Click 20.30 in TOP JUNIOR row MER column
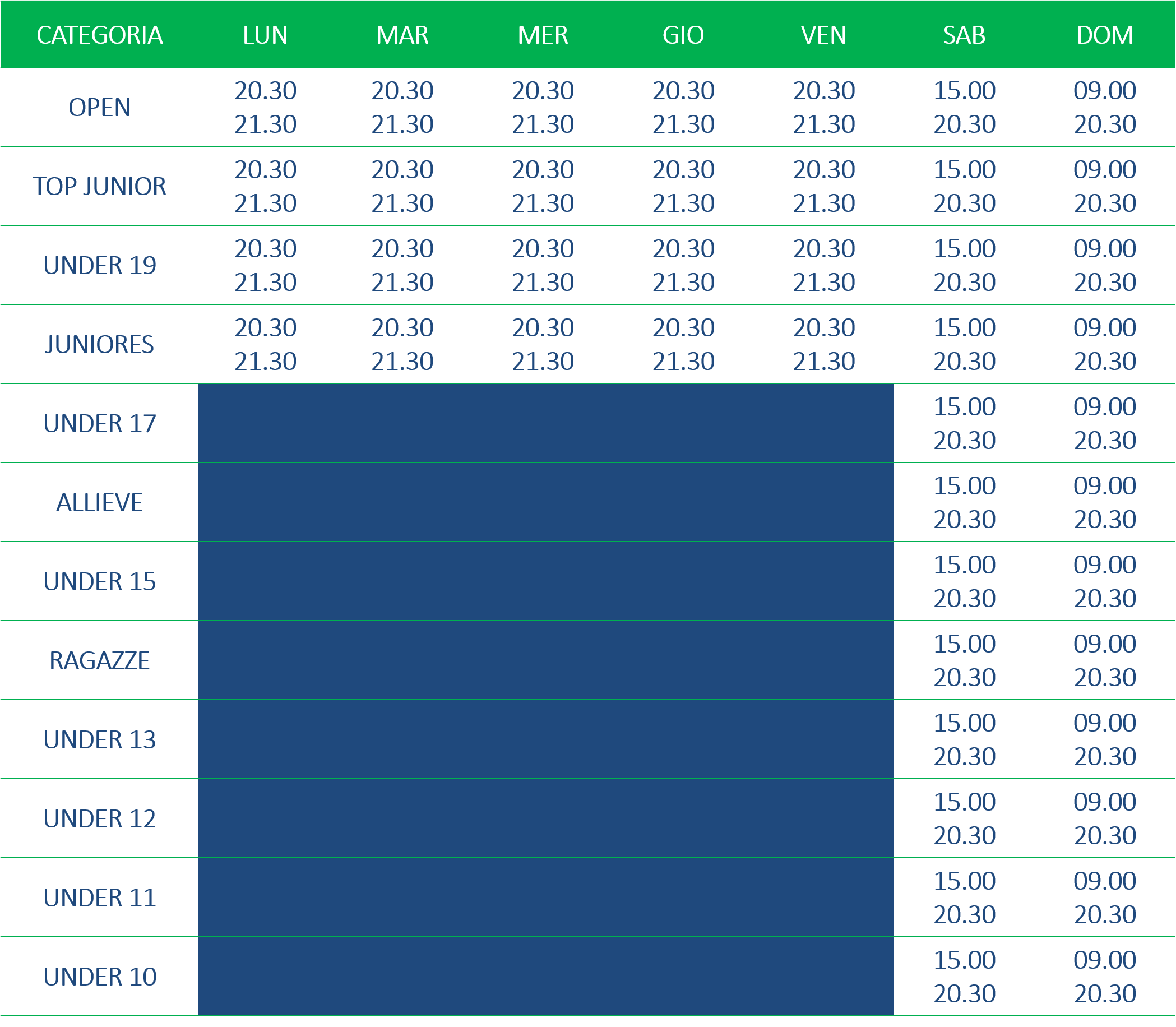This screenshot has height=1027, width=1176. [x=543, y=170]
